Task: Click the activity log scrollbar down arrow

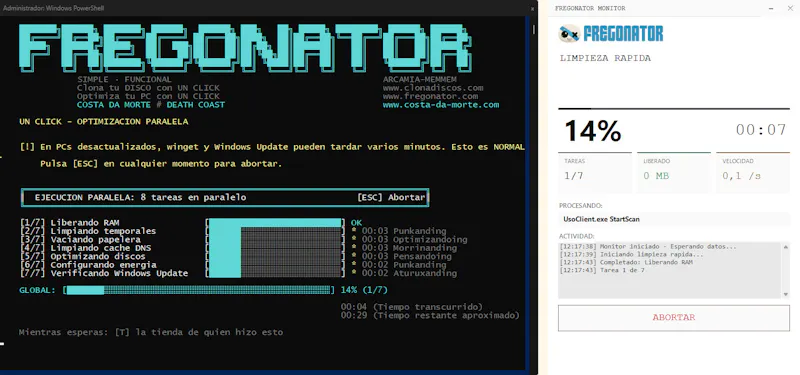Action: tap(786, 294)
